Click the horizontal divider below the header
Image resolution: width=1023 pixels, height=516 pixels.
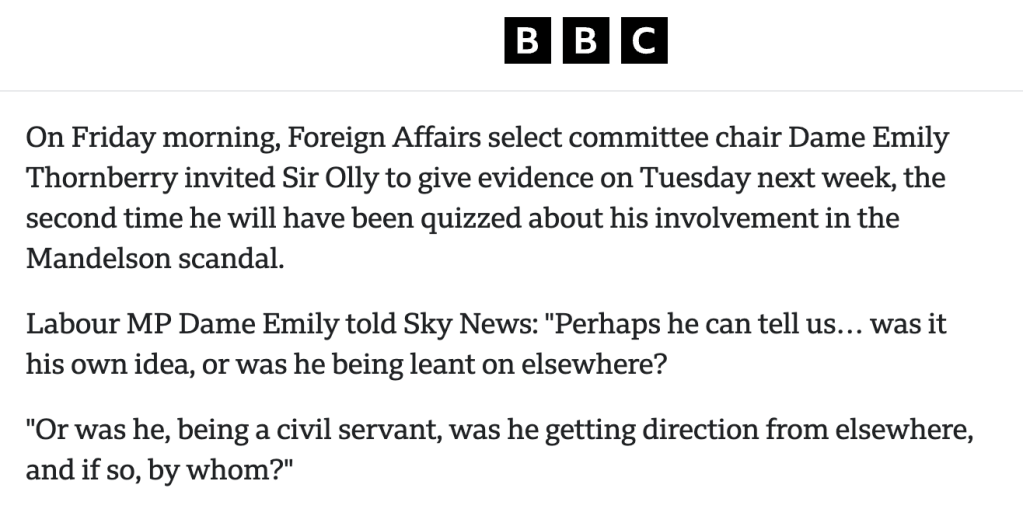(511, 91)
